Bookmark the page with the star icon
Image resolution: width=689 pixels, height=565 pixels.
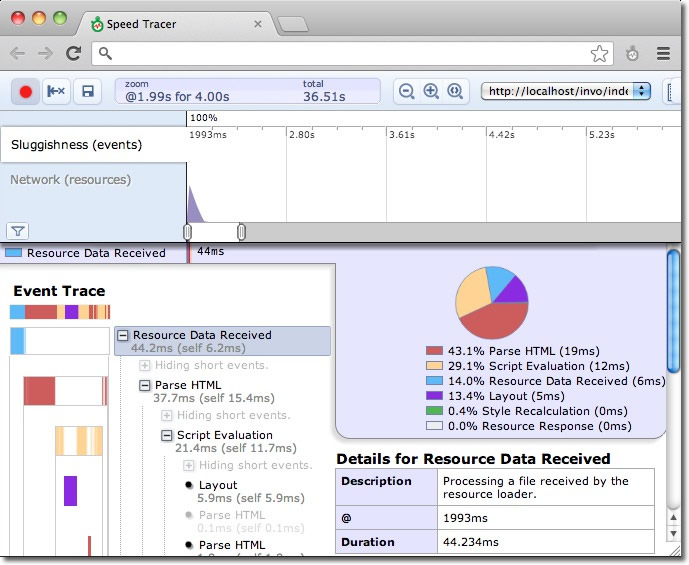tap(599, 54)
